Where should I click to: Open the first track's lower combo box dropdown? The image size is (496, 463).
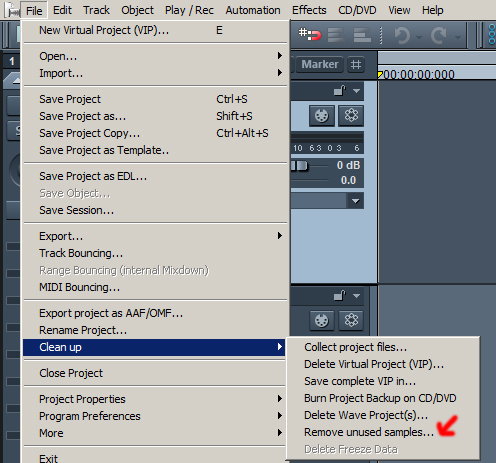[355, 201]
